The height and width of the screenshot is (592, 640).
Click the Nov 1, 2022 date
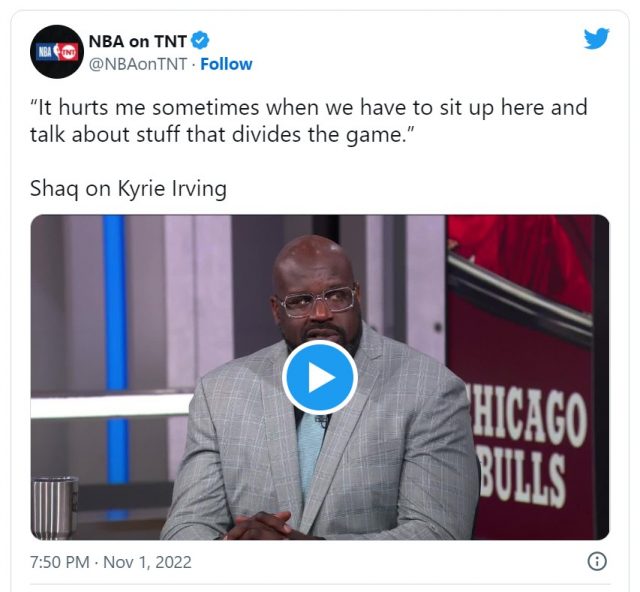pyautogui.click(x=147, y=562)
